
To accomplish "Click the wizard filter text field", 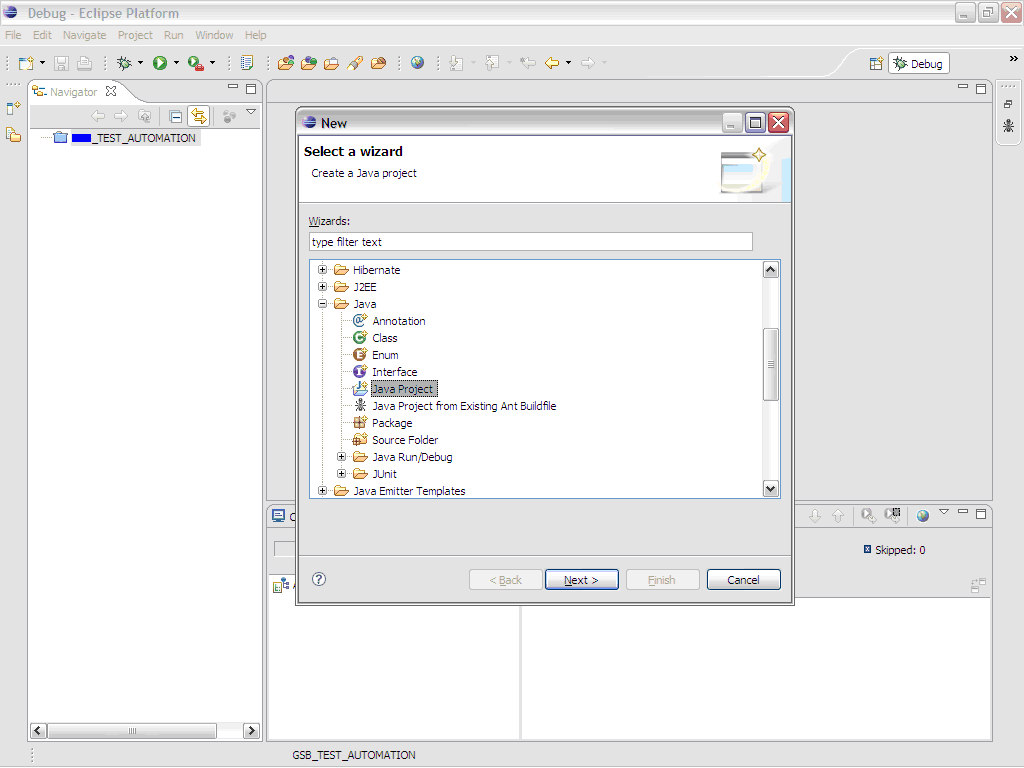I will click(530, 242).
